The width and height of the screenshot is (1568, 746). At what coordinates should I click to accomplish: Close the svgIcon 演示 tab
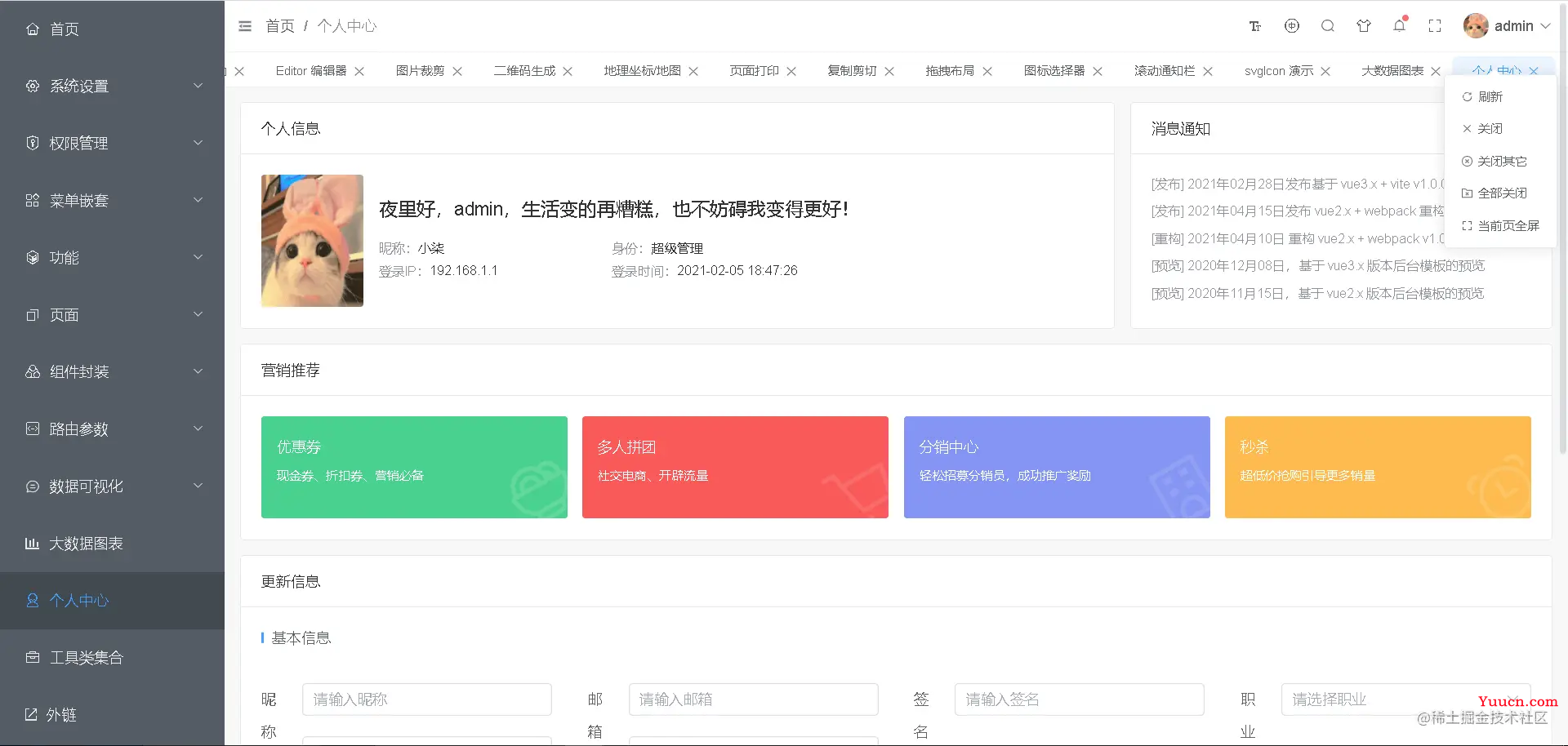coord(1325,72)
